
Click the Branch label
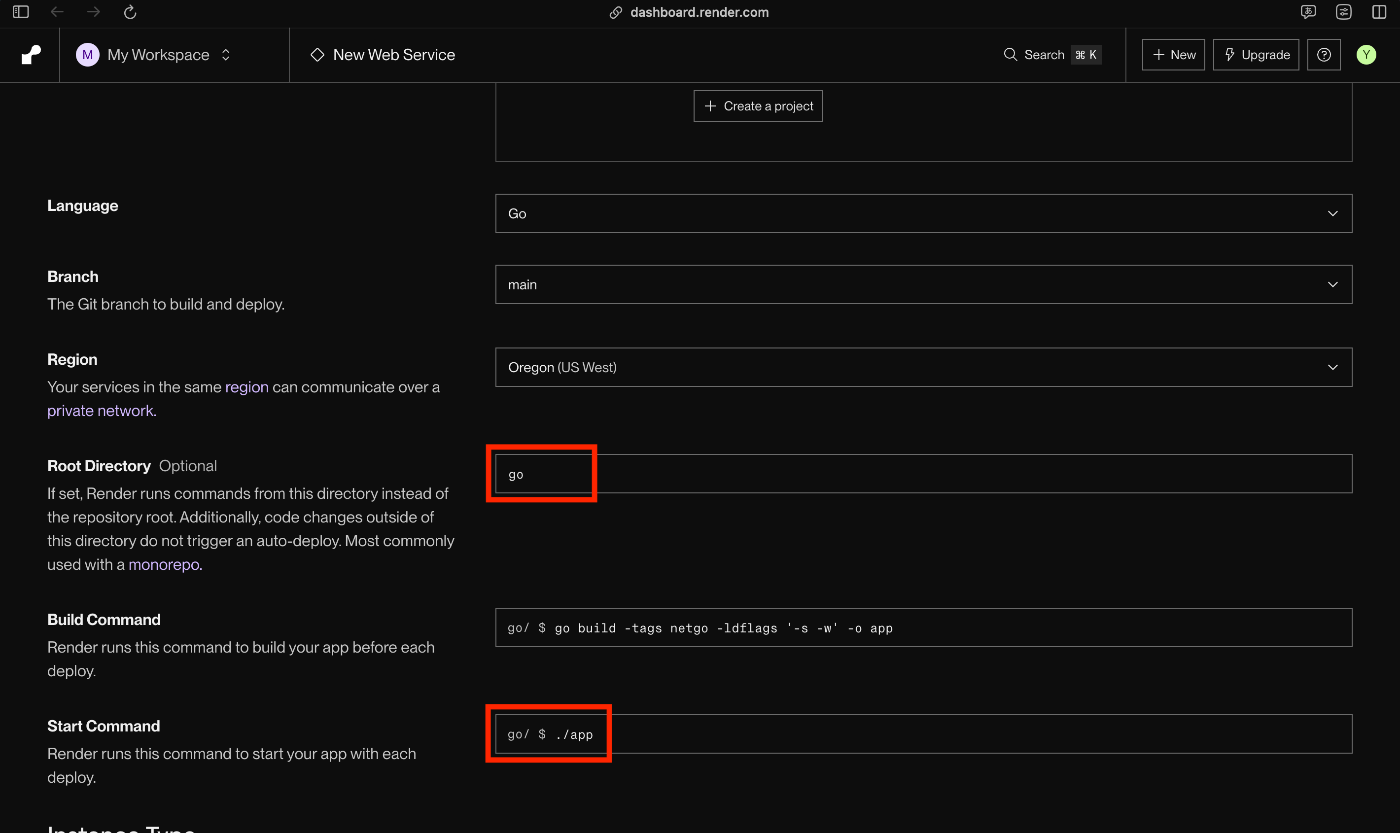pyautogui.click(x=73, y=276)
